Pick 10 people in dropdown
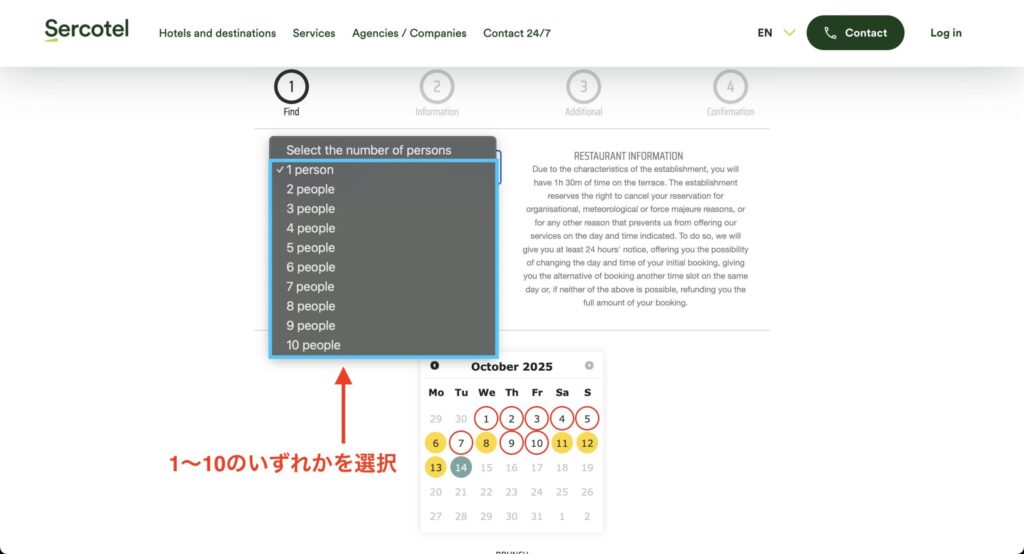This screenshot has width=1024, height=554. point(313,345)
